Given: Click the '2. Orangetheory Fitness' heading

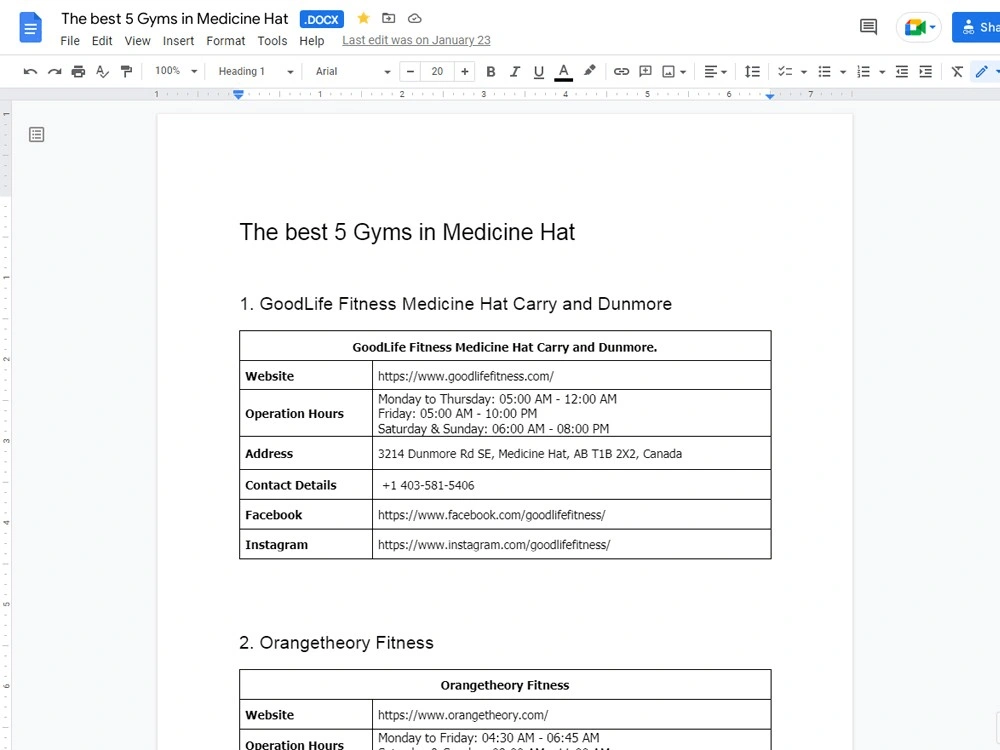Looking at the screenshot, I should (x=336, y=642).
